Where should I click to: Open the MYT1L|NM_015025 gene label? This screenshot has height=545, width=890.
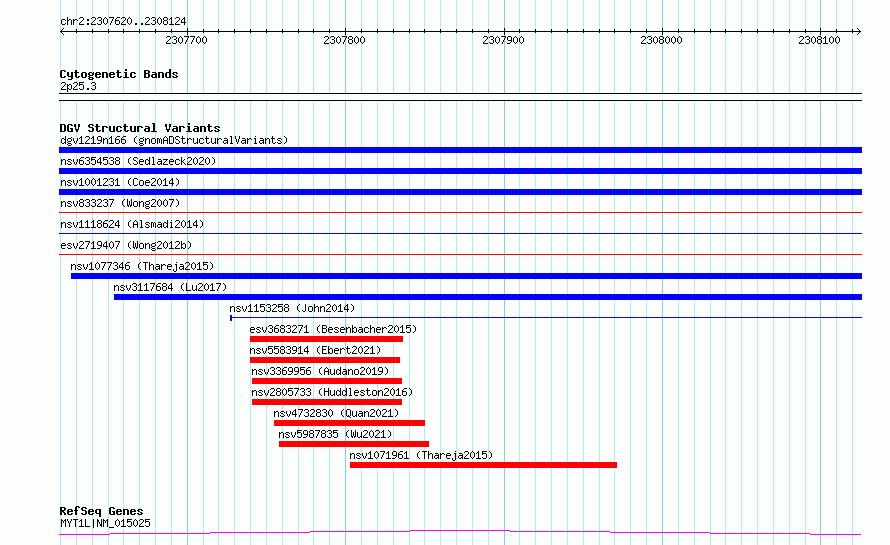point(105,523)
